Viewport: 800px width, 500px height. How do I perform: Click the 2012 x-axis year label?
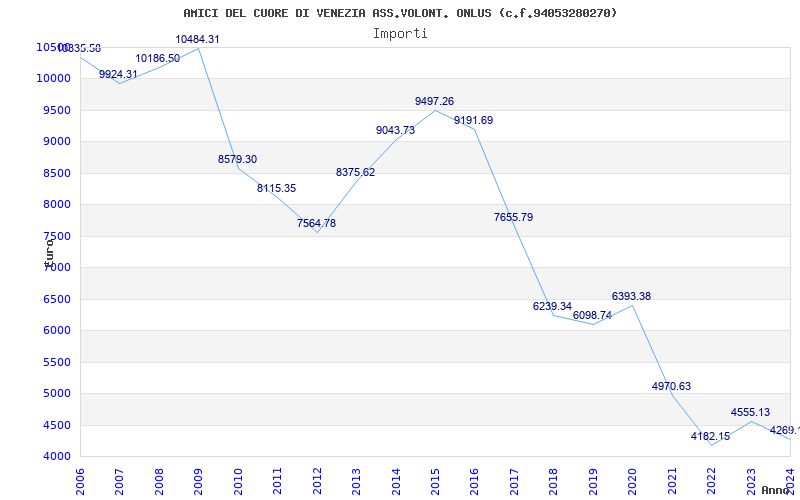pos(317,481)
